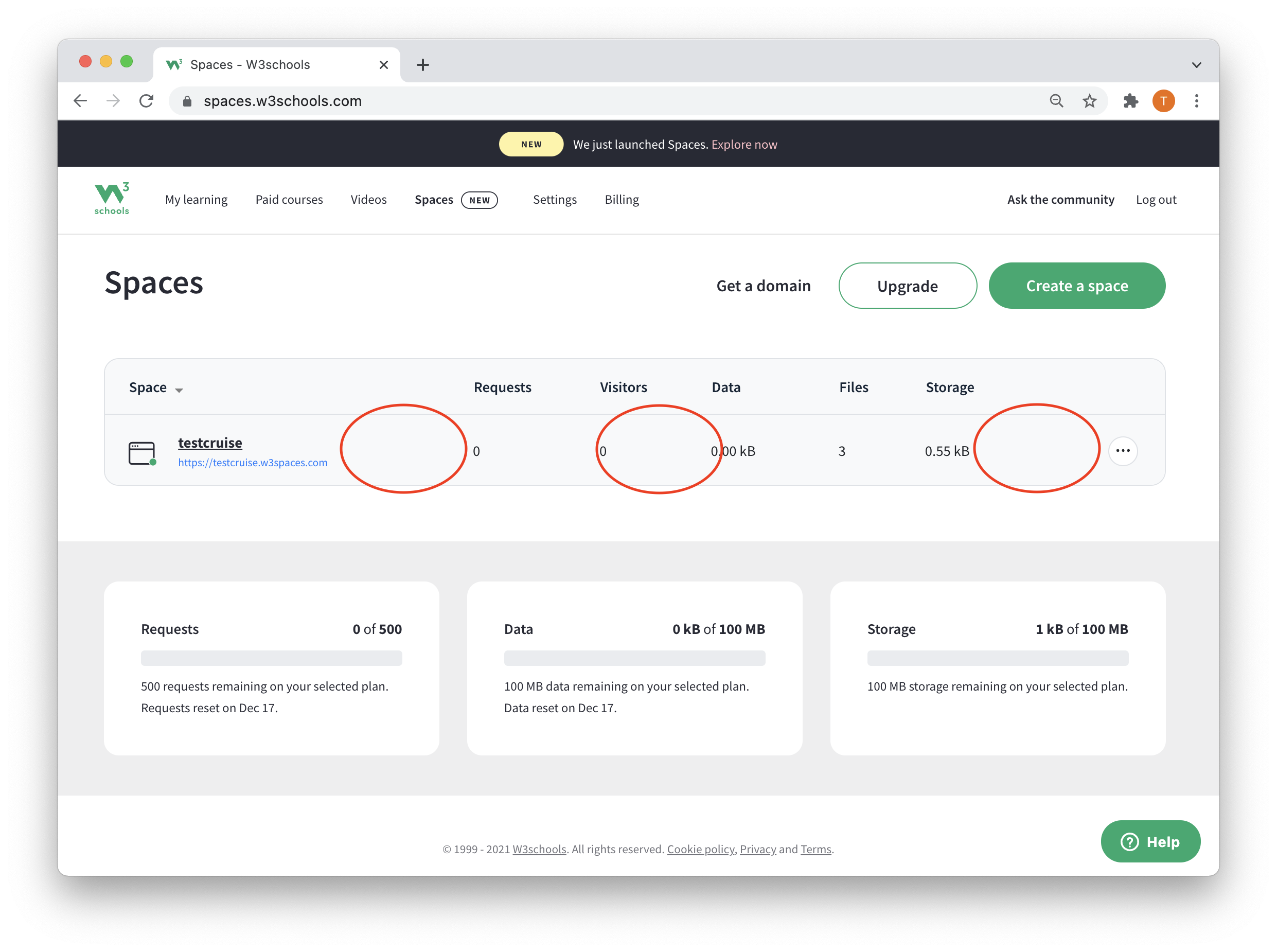Reload the page with refresh icon
This screenshot has height=952, width=1277.
[x=146, y=101]
